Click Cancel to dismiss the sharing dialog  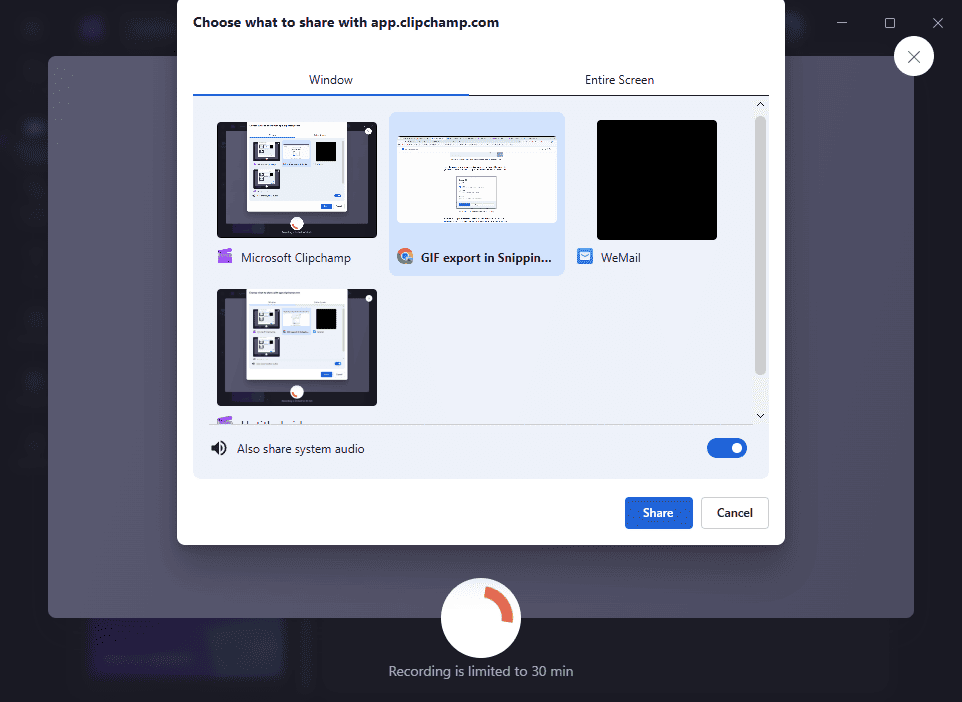[734, 512]
